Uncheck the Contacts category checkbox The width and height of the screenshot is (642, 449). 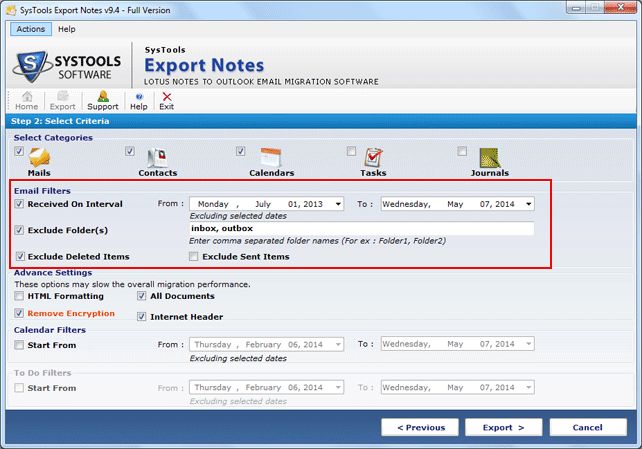130,151
